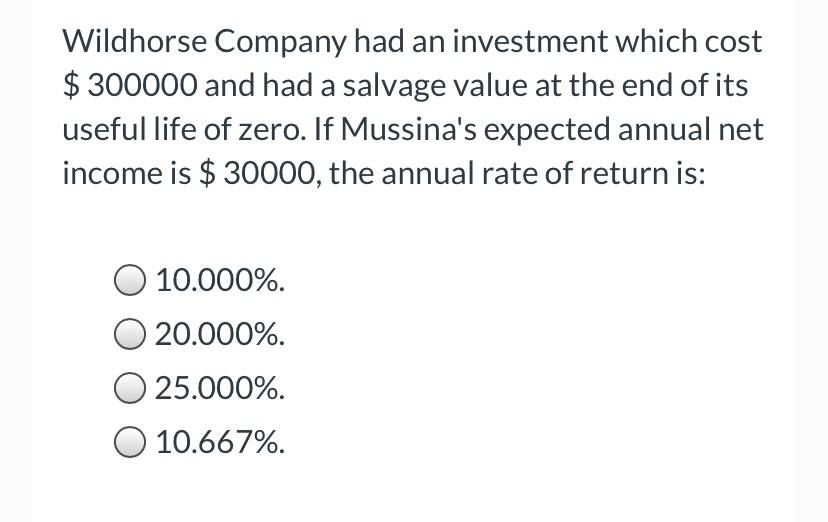Click the word "Company" in first line
This screenshot has height=522, width=828.
[x=280, y=43]
